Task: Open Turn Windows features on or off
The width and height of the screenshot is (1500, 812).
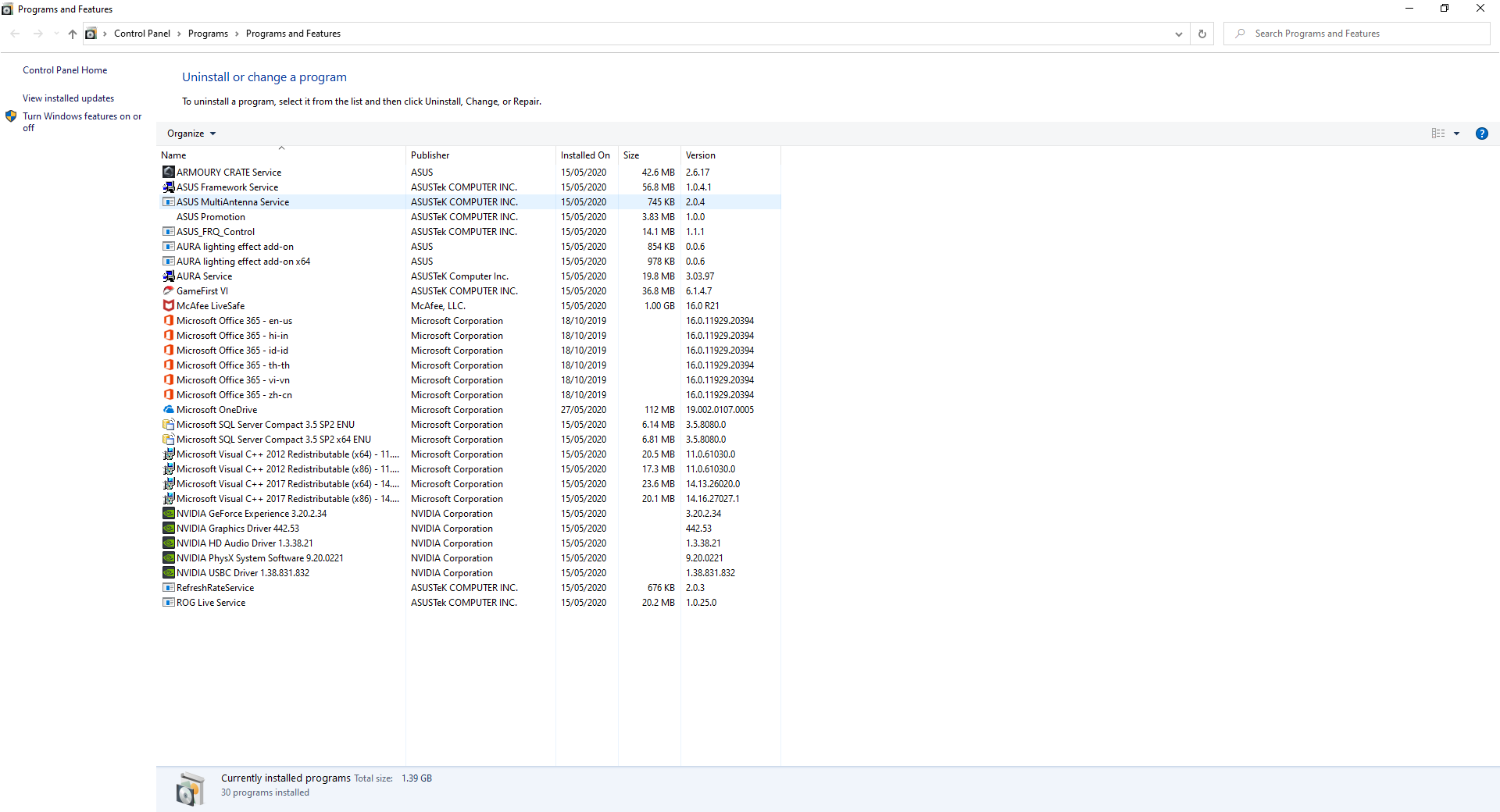Action: pyautogui.click(x=81, y=122)
